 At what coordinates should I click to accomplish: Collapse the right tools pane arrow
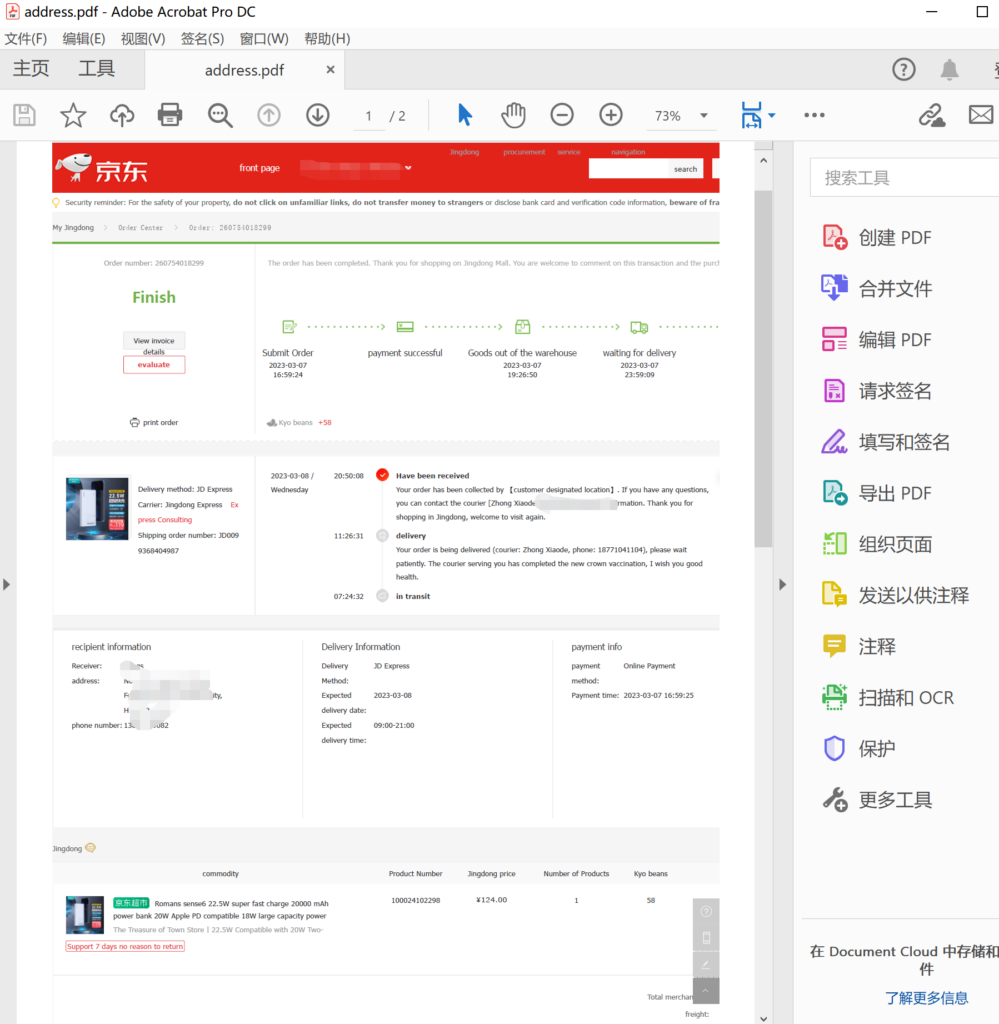tap(782, 584)
